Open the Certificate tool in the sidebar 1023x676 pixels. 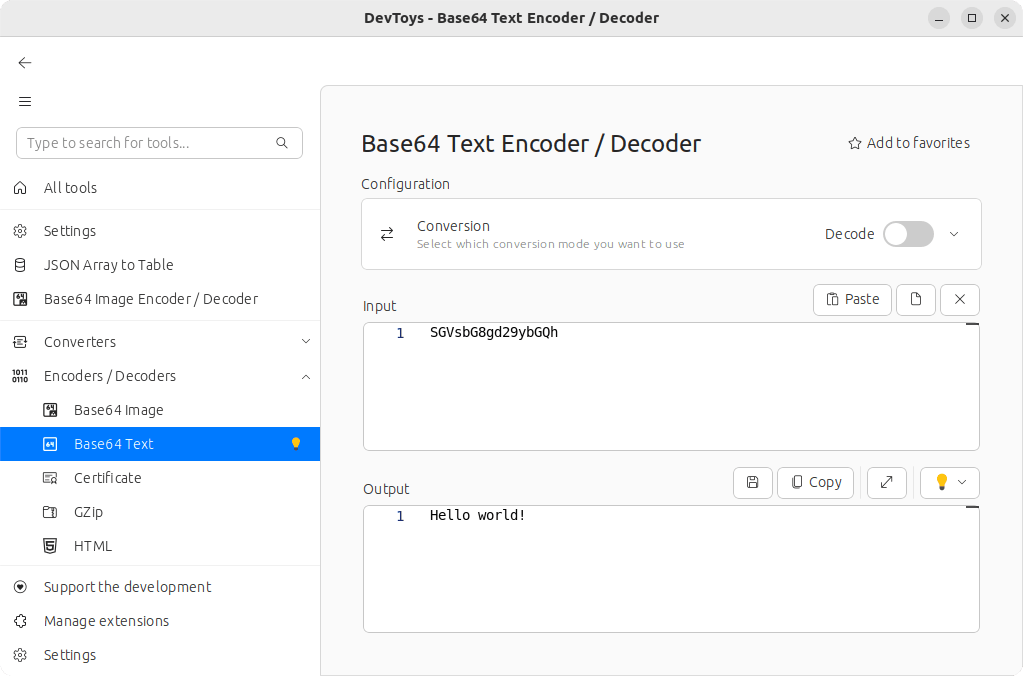107,478
